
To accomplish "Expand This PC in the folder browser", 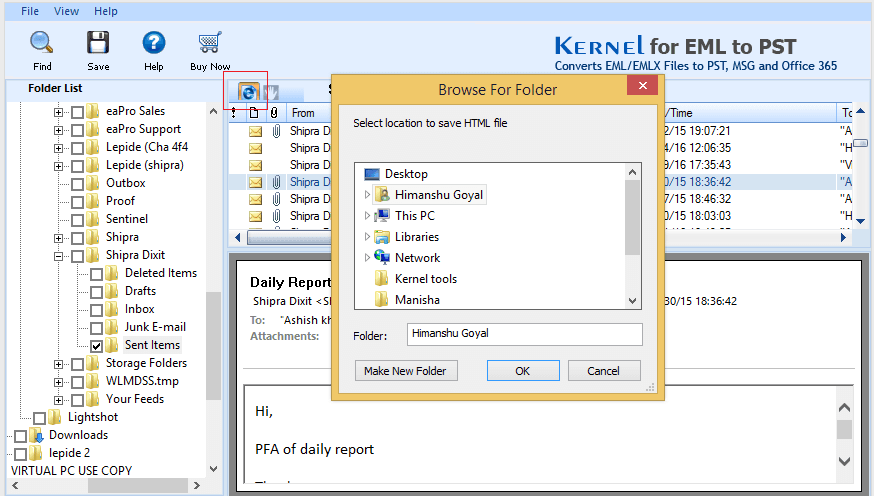I will (x=367, y=216).
